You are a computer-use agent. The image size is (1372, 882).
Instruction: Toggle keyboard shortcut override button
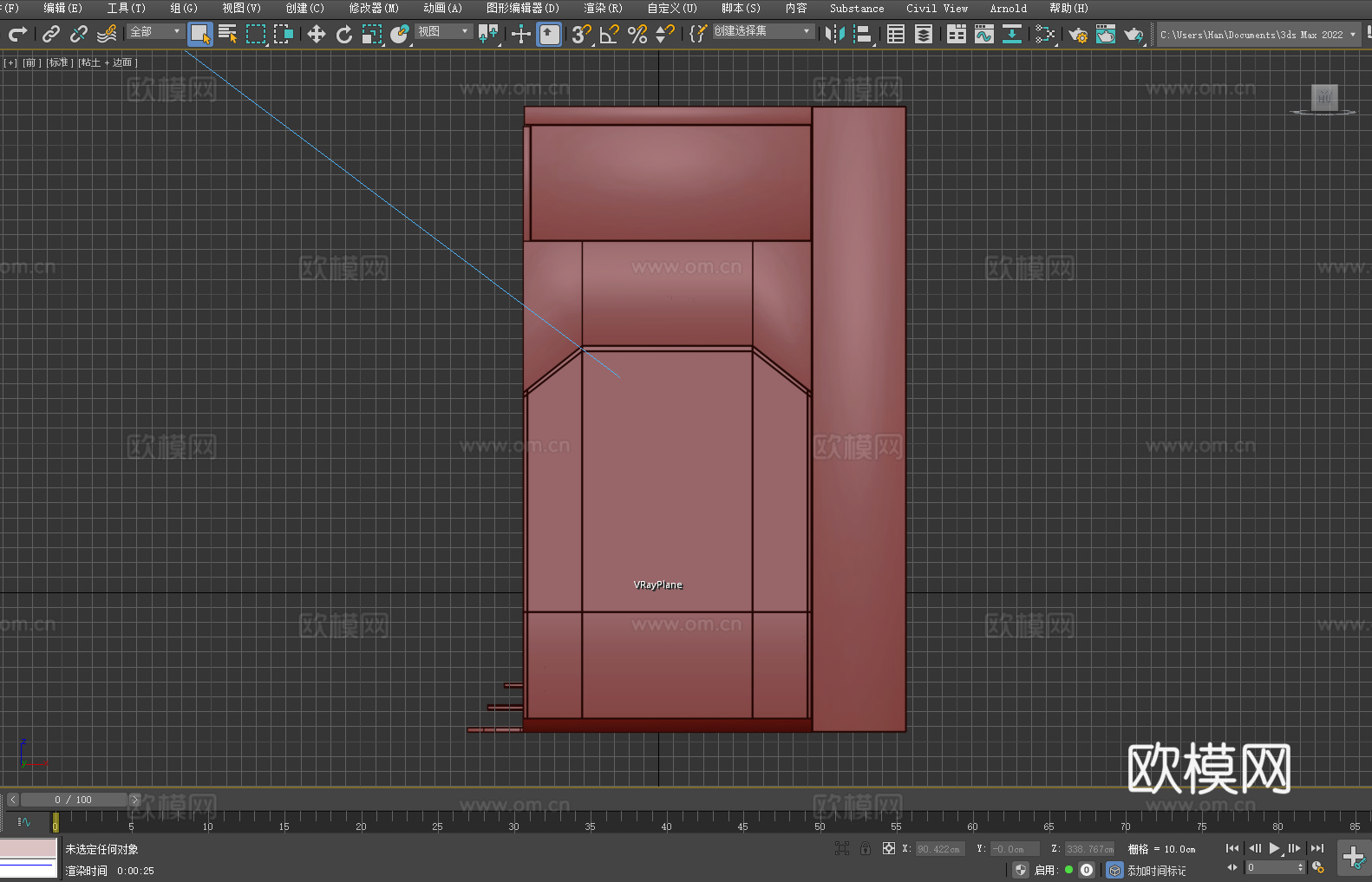(549, 34)
